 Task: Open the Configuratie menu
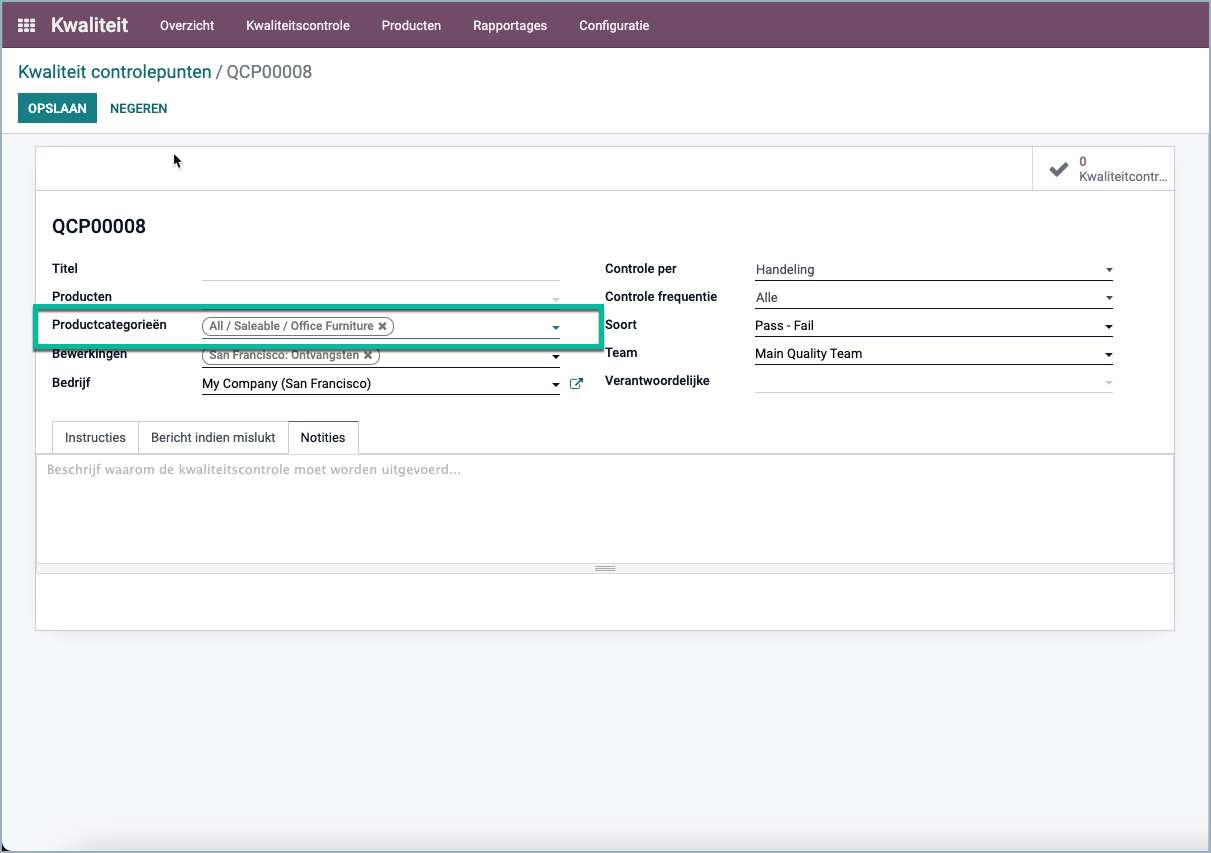coord(614,25)
